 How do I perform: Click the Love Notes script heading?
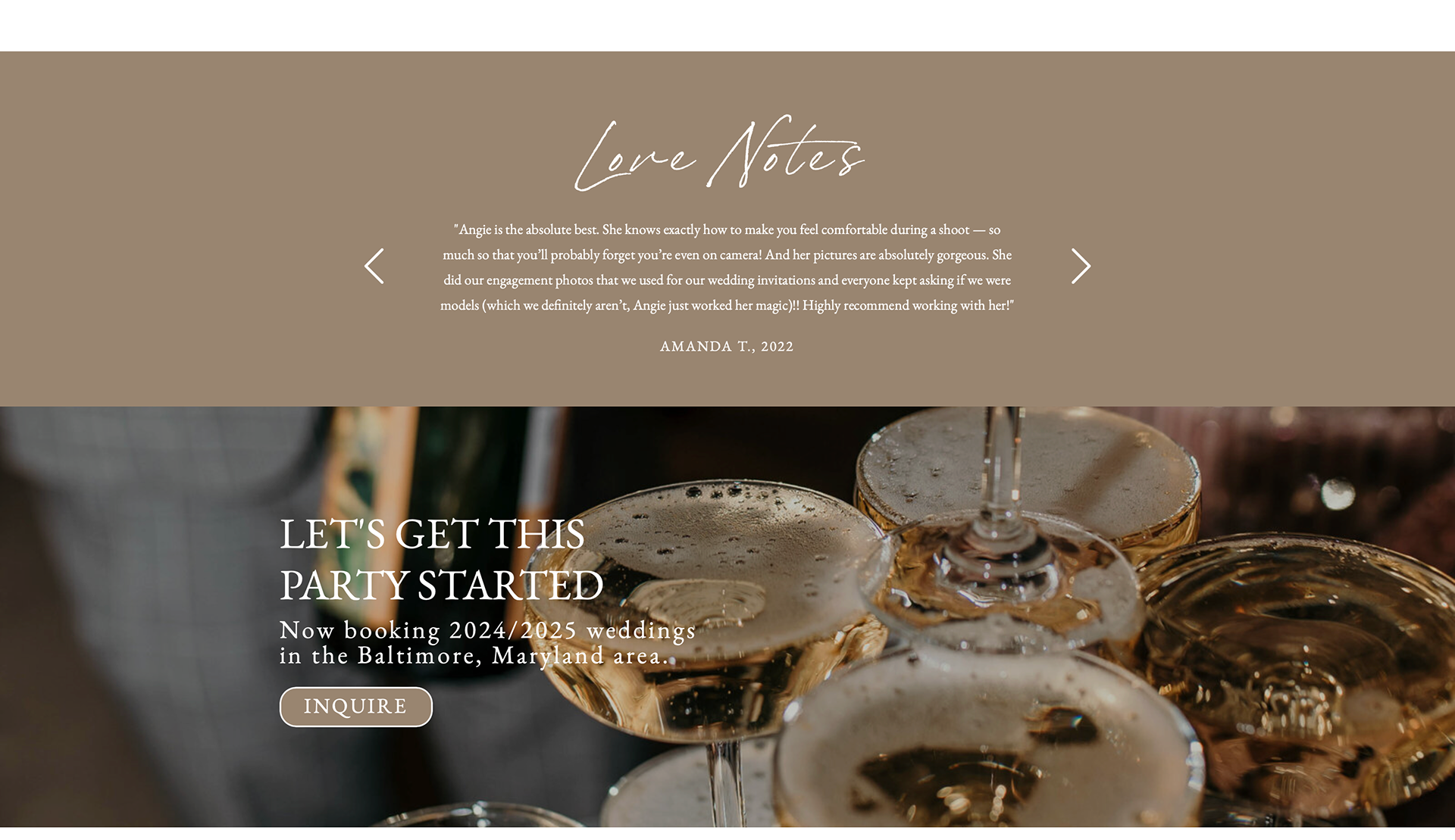[719, 154]
